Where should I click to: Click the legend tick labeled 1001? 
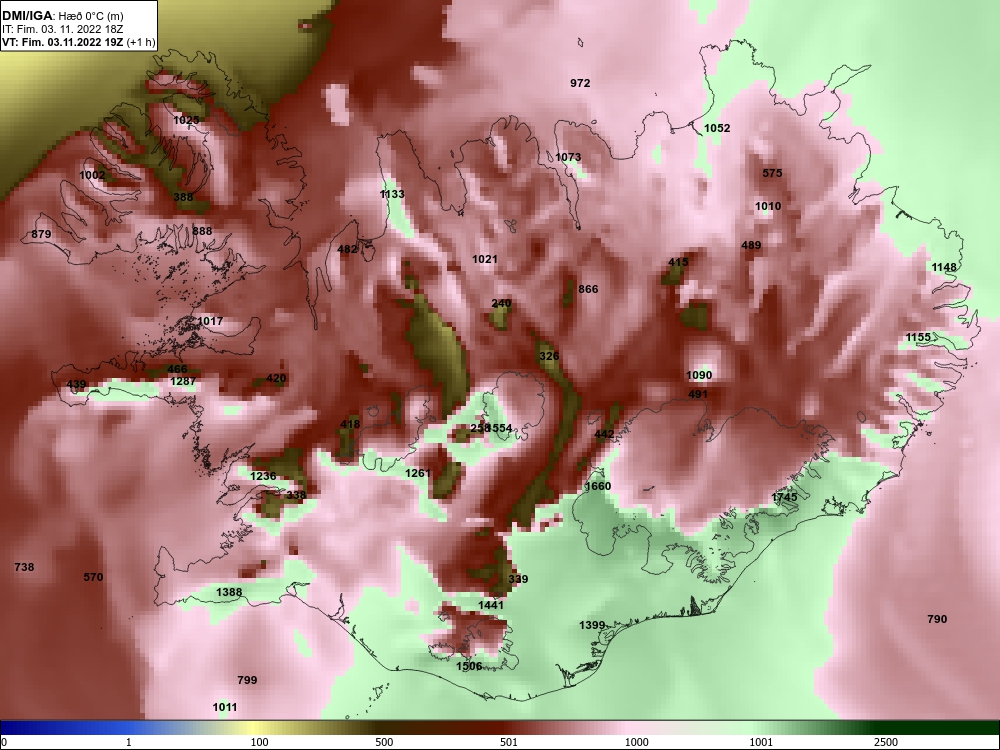761,742
